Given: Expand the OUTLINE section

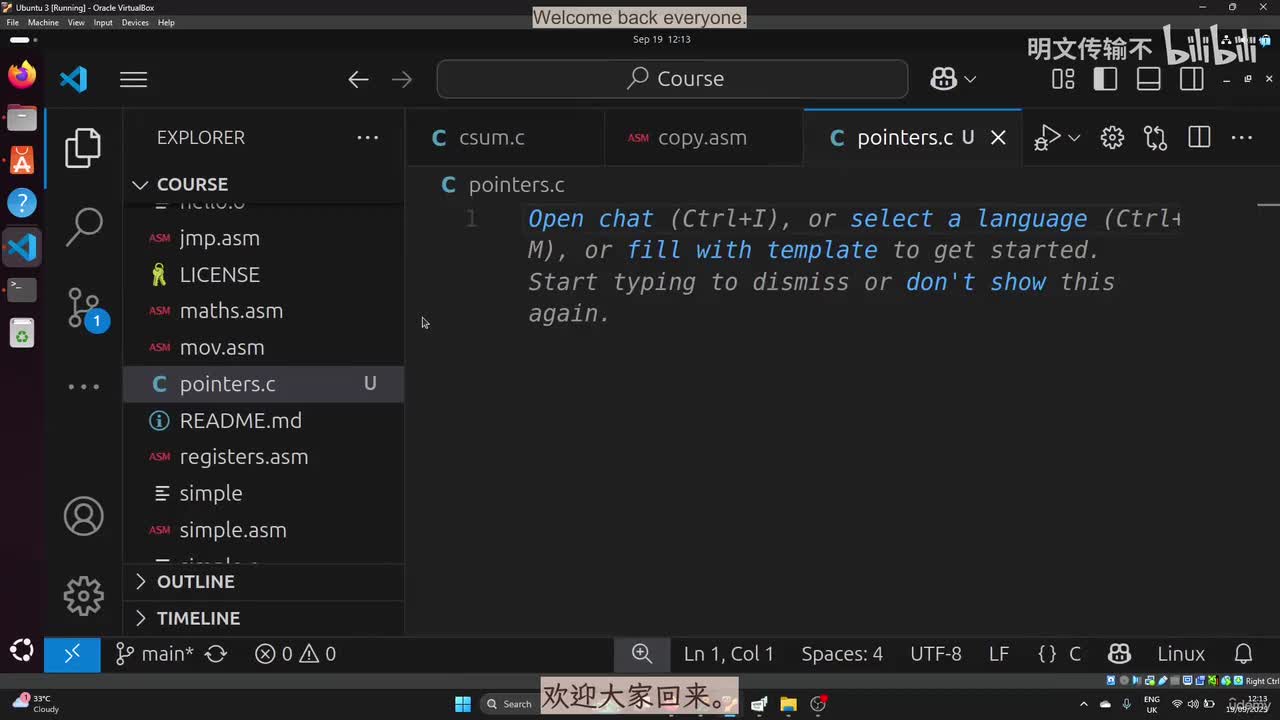Looking at the screenshot, I should coord(263,582).
